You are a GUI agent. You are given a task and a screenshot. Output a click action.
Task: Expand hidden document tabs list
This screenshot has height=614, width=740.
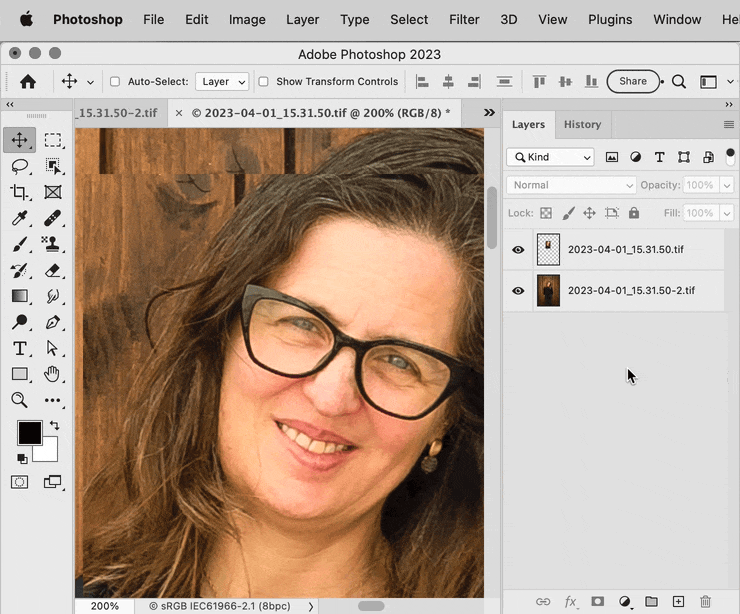point(489,113)
